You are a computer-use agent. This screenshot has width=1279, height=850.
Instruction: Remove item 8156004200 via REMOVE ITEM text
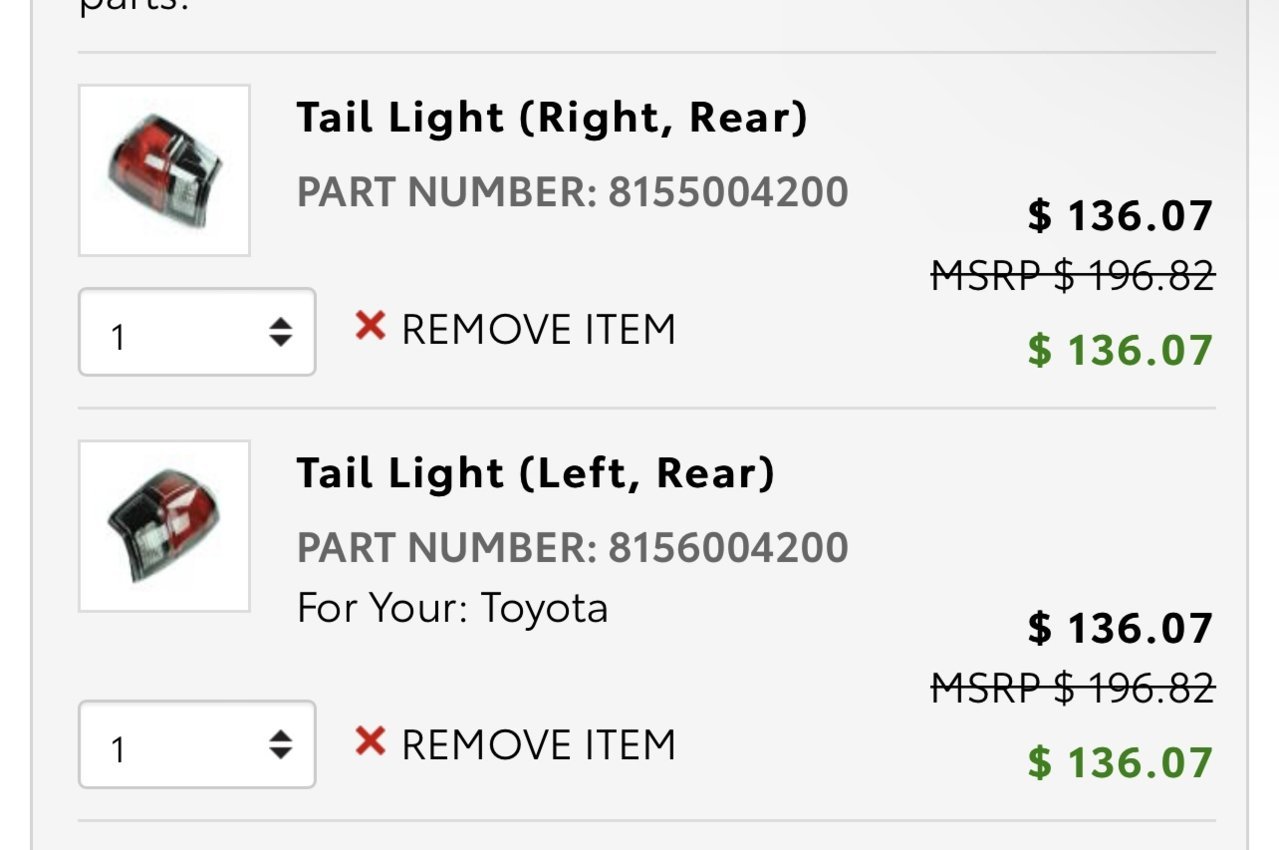(539, 745)
